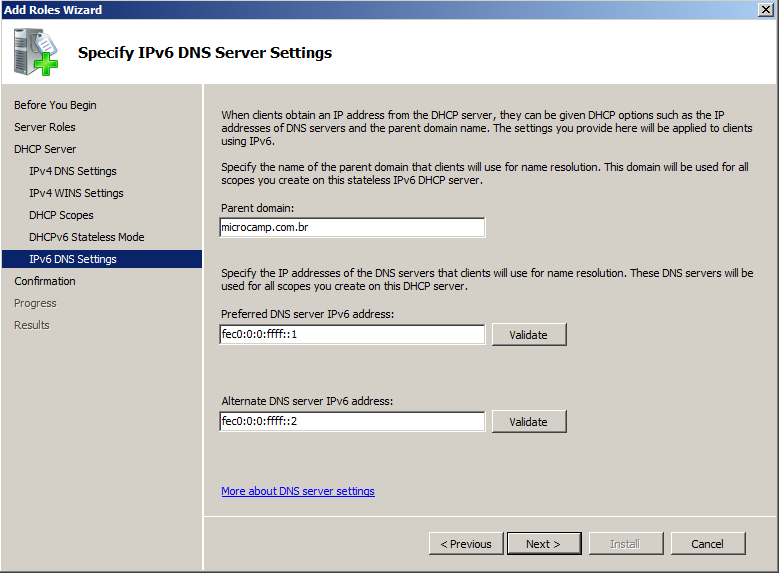This screenshot has height=577, width=779.
Task: Go back with the Previous button
Action: tap(466, 544)
